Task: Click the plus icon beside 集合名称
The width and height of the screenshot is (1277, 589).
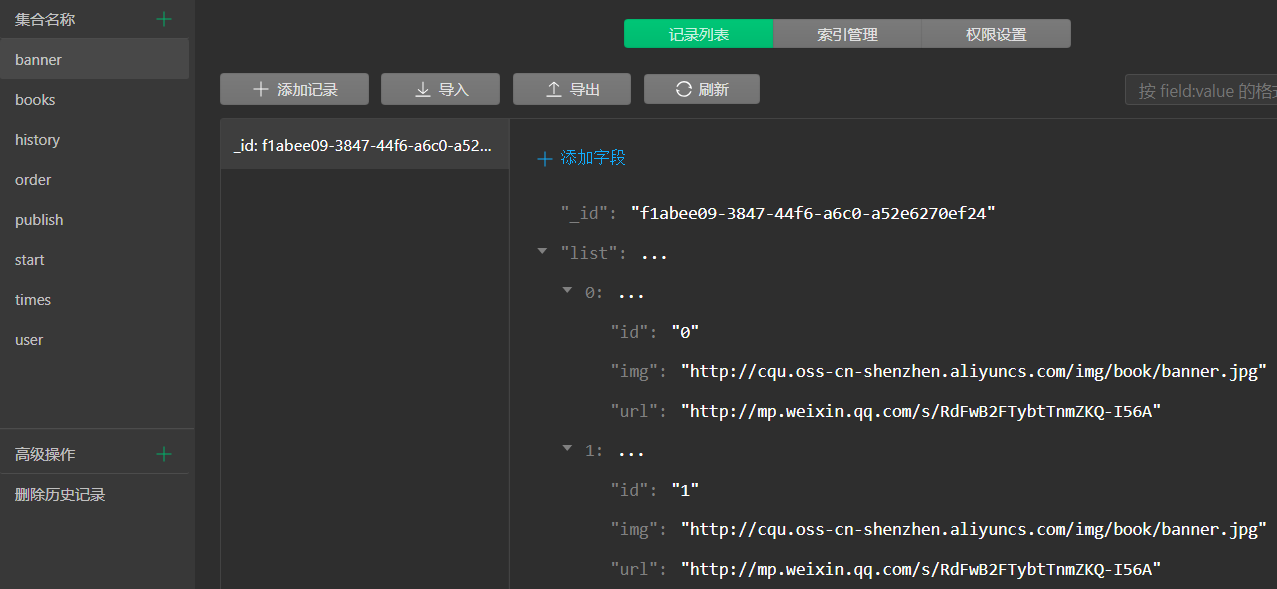Action: pyautogui.click(x=164, y=19)
